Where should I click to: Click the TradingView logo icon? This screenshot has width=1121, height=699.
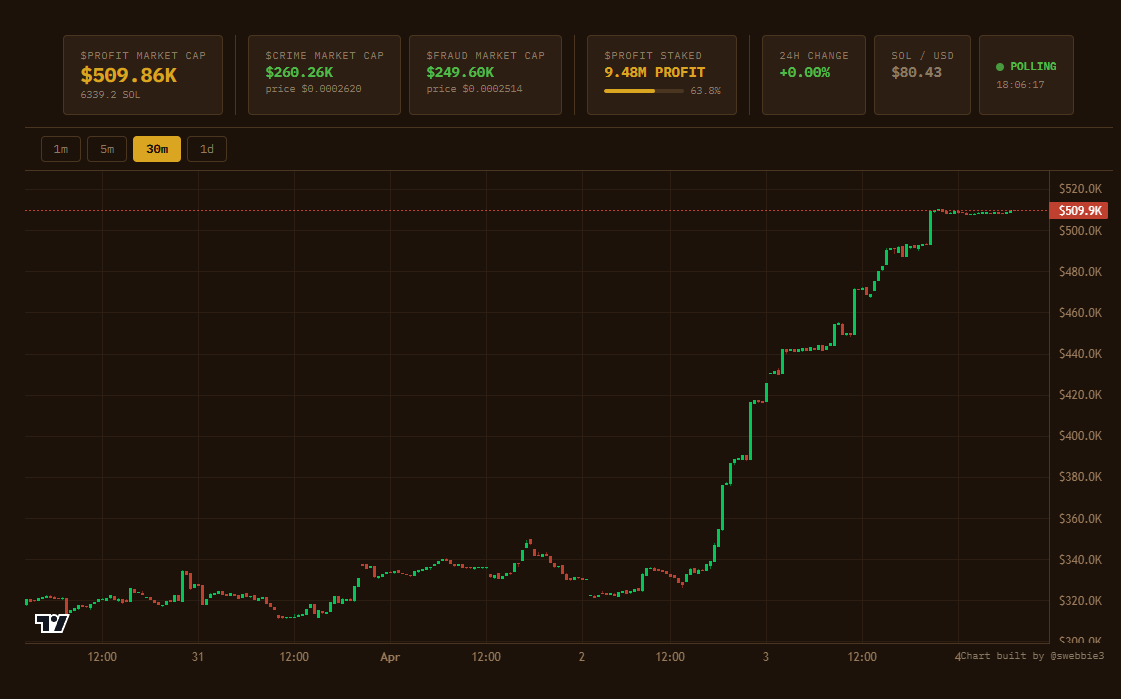(x=52, y=623)
